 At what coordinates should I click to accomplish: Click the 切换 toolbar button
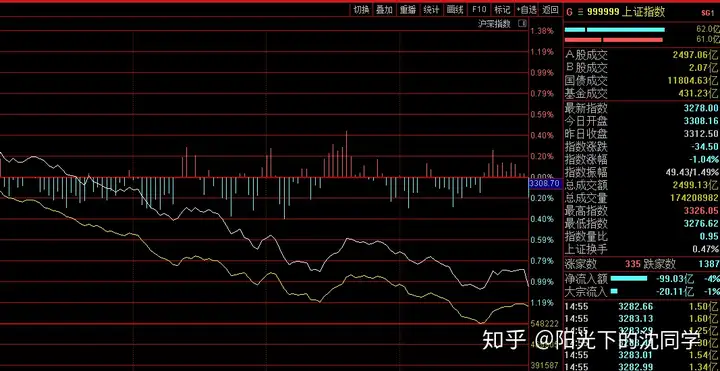(361, 10)
